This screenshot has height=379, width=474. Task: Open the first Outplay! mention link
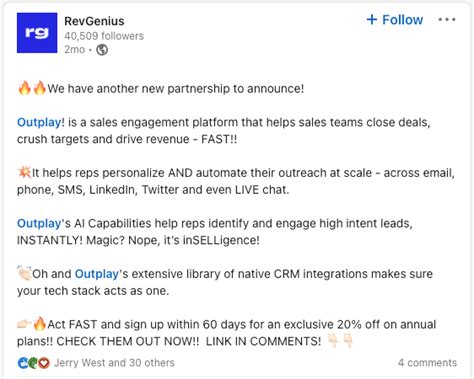pos(41,122)
